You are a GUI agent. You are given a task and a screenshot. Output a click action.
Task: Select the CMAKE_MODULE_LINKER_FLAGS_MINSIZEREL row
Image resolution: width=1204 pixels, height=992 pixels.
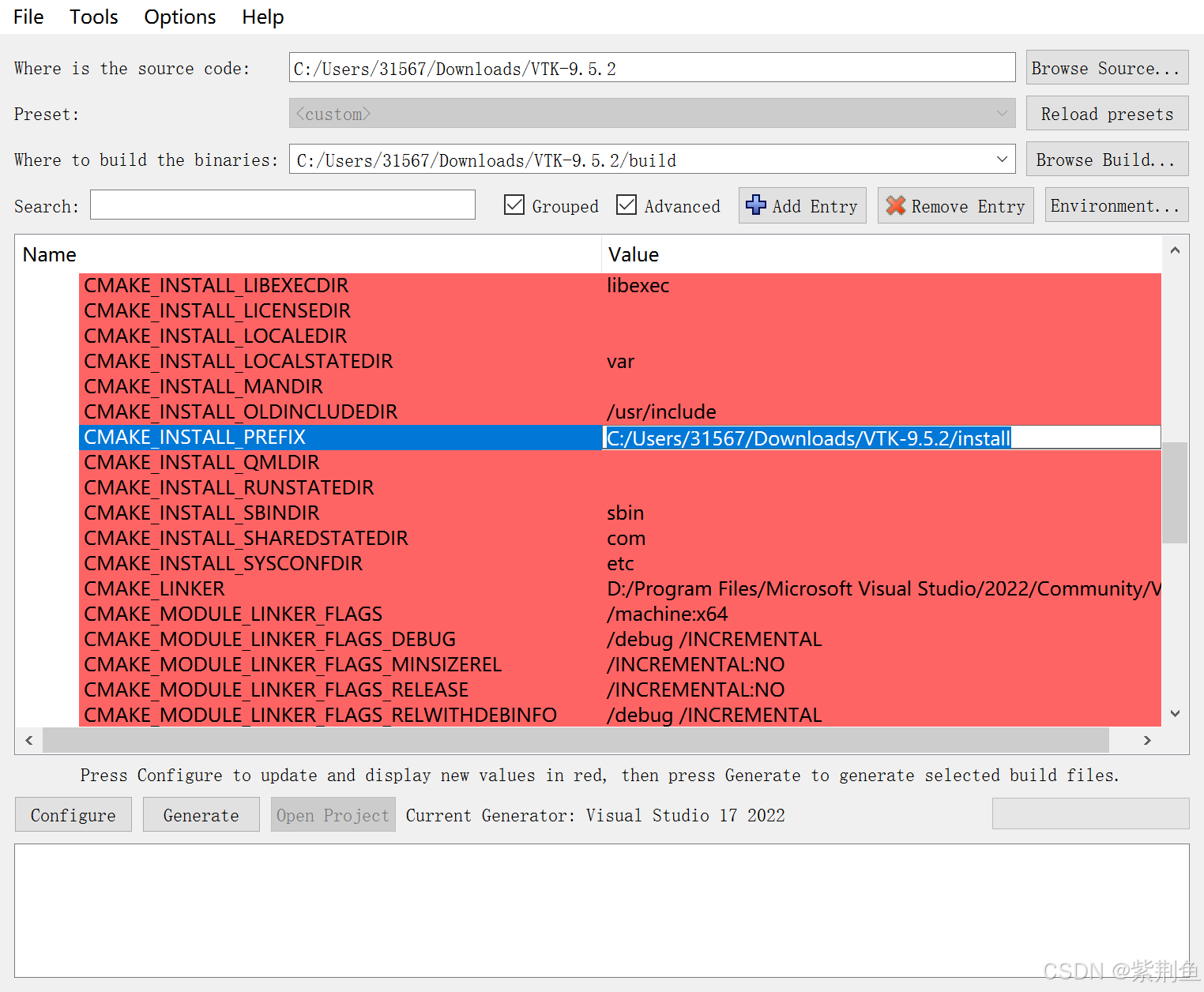620,664
